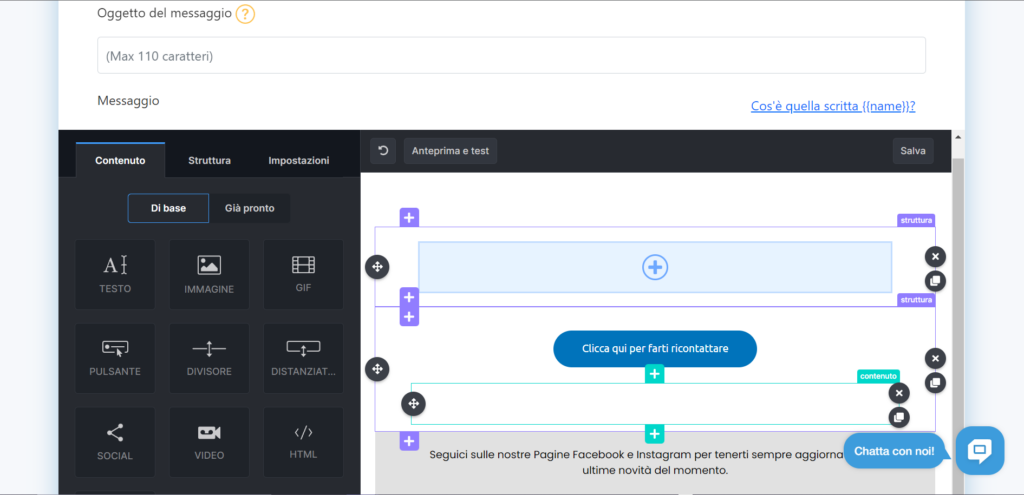1024x495 pixels.
Task: Select the GIF content block
Action: pyautogui.click(x=303, y=274)
